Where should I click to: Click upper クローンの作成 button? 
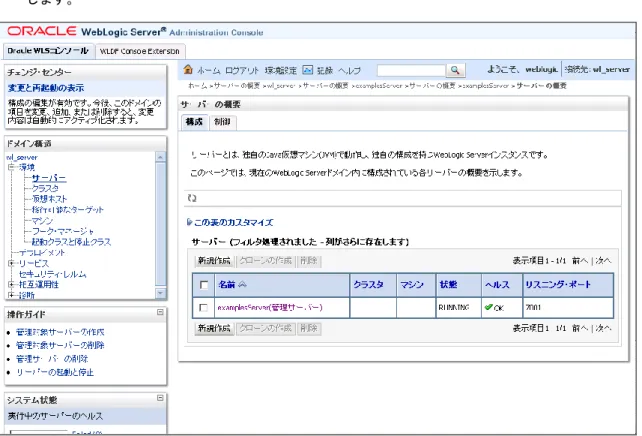pyautogui.click(x=265, y=261)
